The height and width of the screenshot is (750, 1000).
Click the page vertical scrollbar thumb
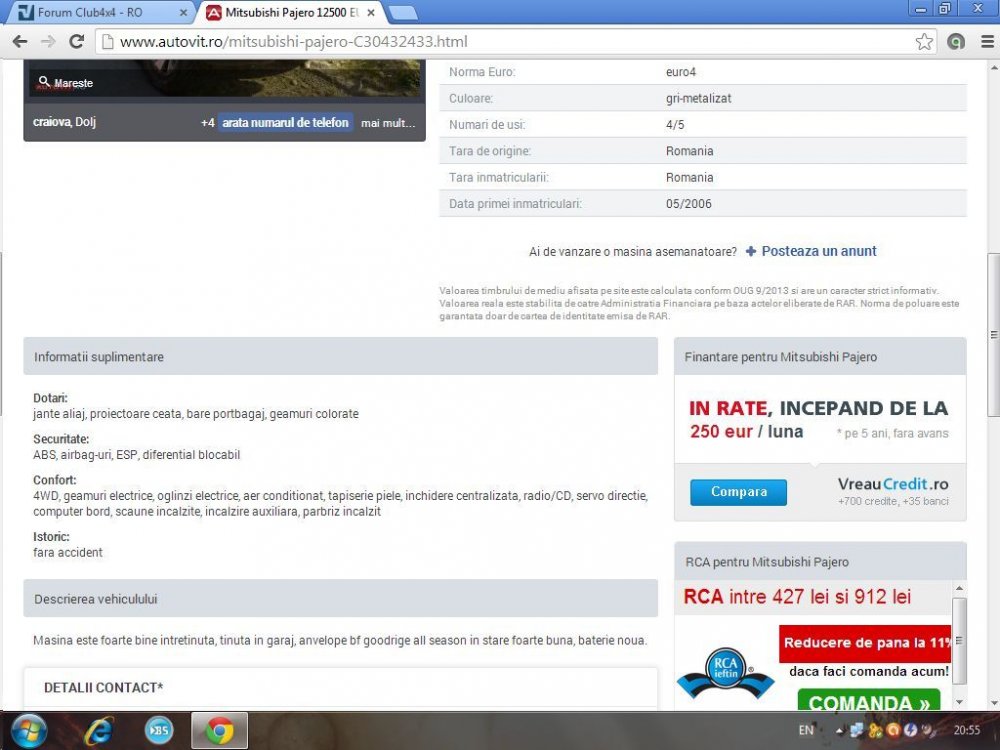click(993, 335)
